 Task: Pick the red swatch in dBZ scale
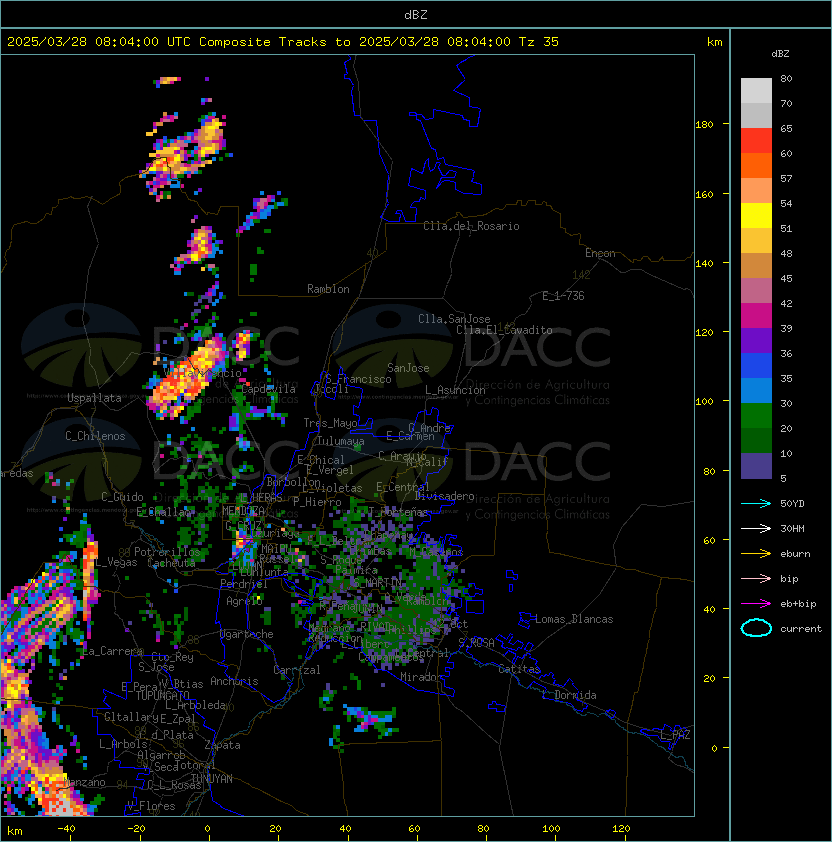[x=756, y=141]
